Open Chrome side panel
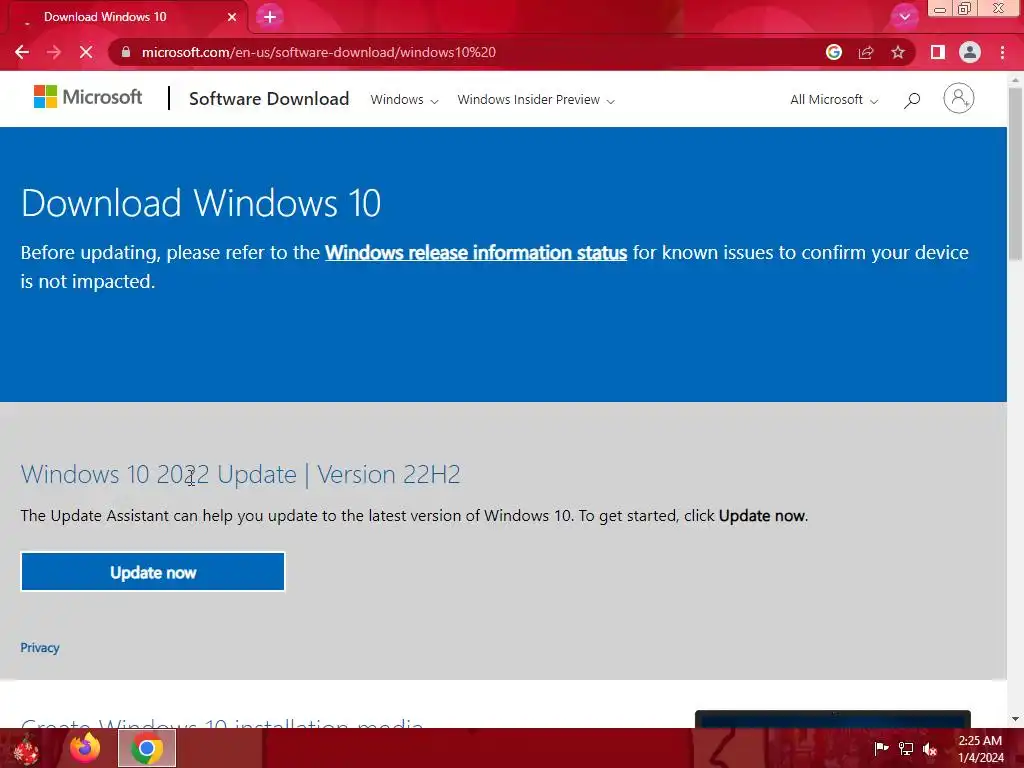Screen dimensions: 1024x768 pos(938,52)
